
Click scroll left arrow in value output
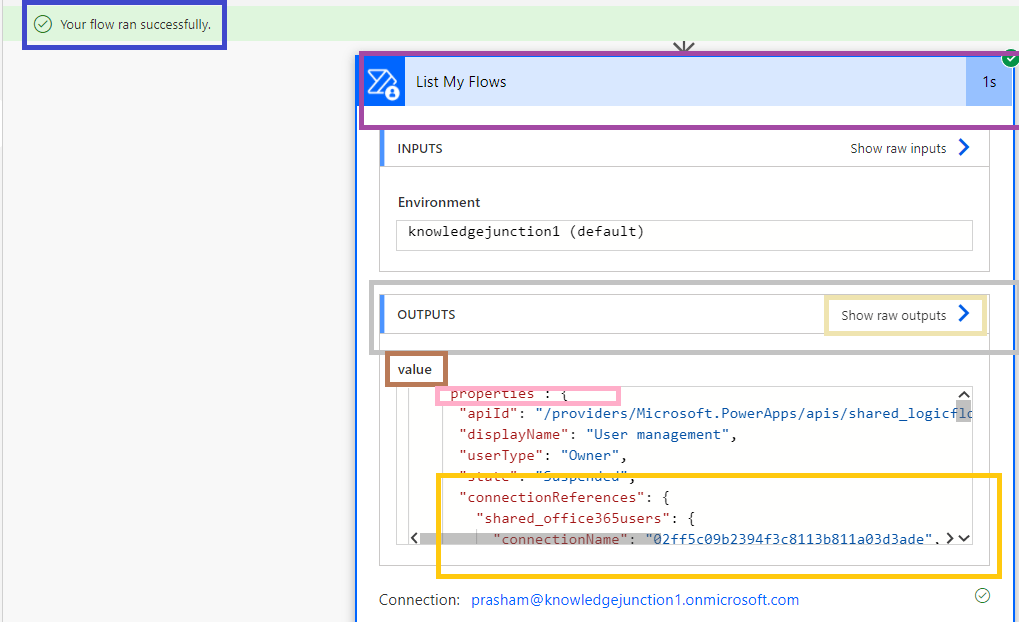(414, 538)
